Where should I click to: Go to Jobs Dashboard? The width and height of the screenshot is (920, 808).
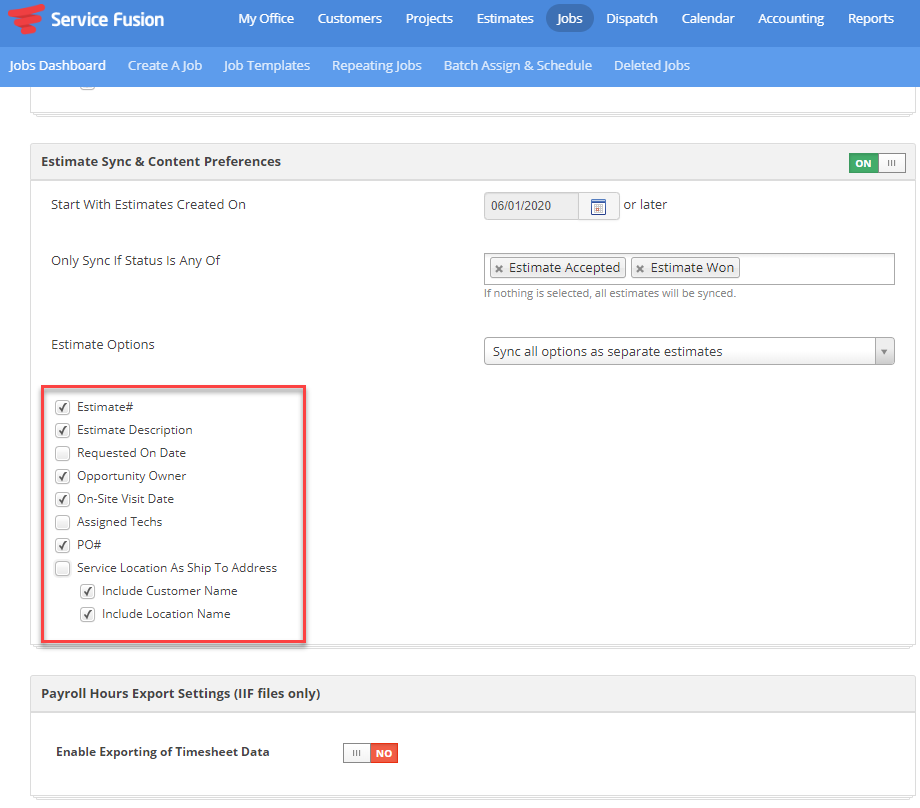pos(58,66)
